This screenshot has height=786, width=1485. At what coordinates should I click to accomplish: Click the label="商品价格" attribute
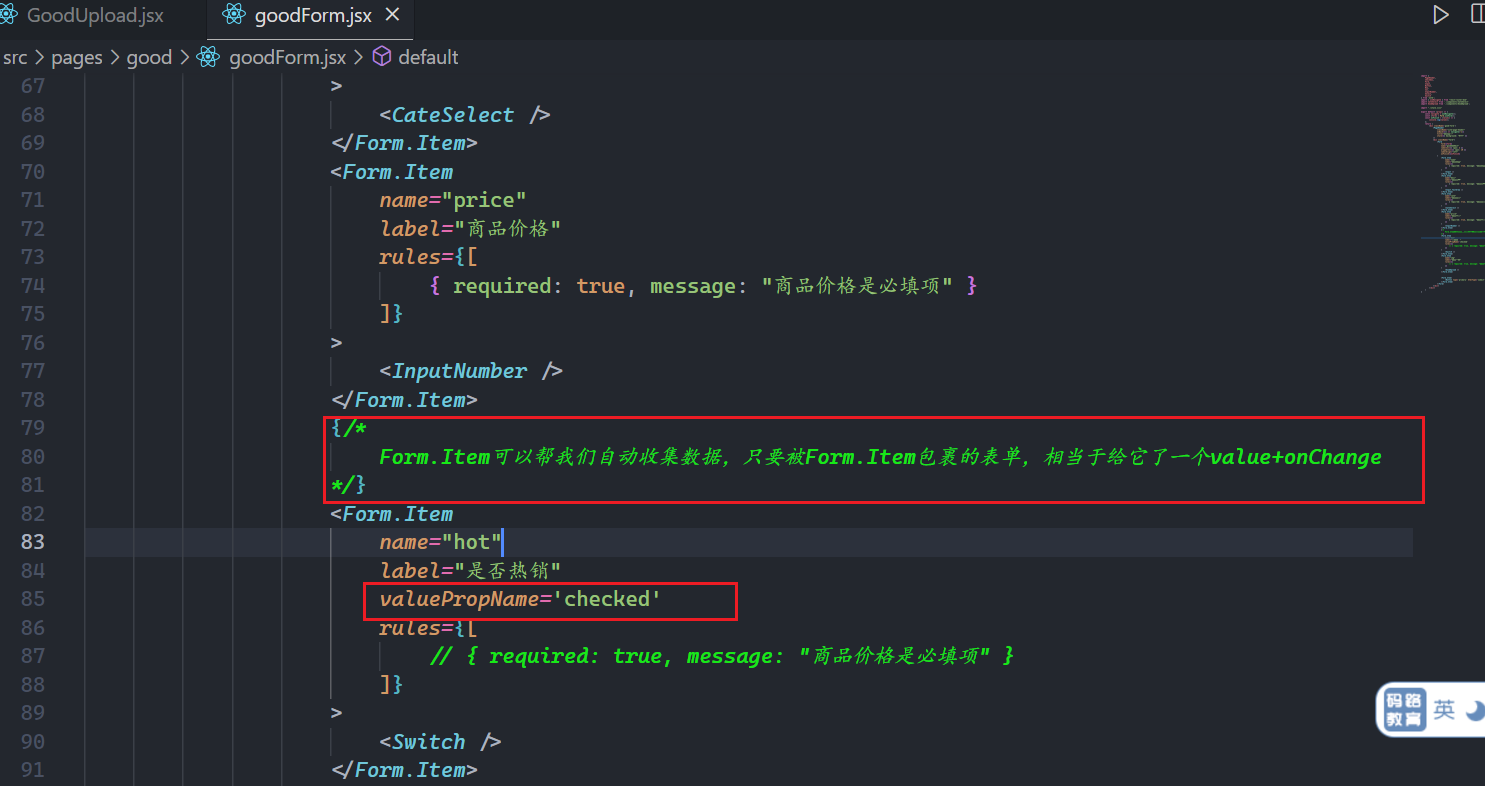[x=470, y=228]
